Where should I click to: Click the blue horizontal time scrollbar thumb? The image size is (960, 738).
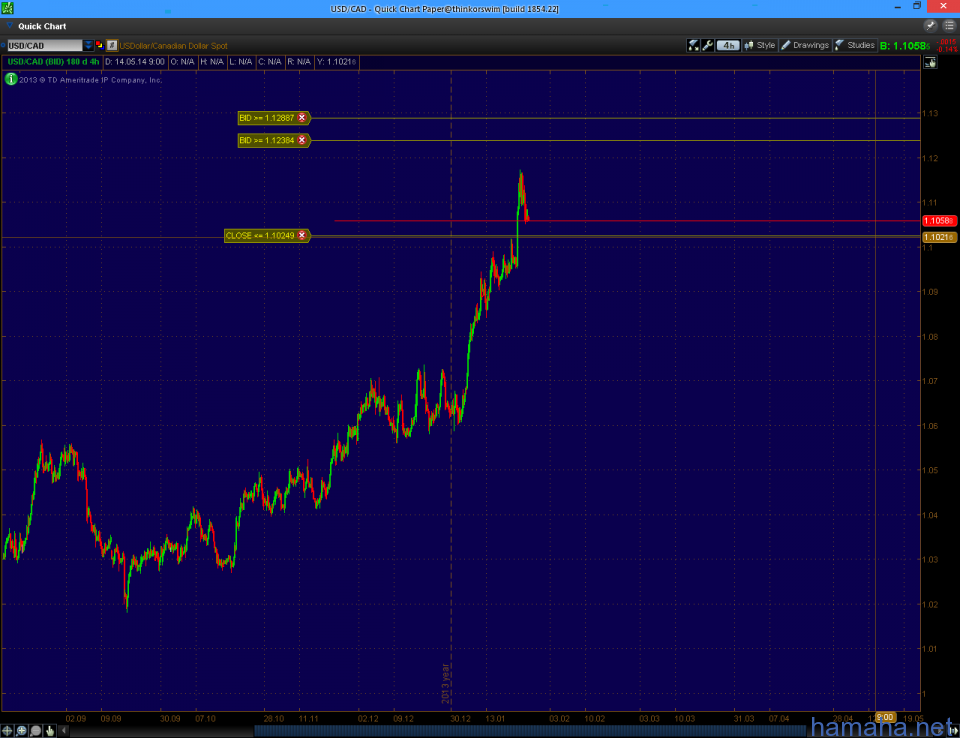[530, 731]
